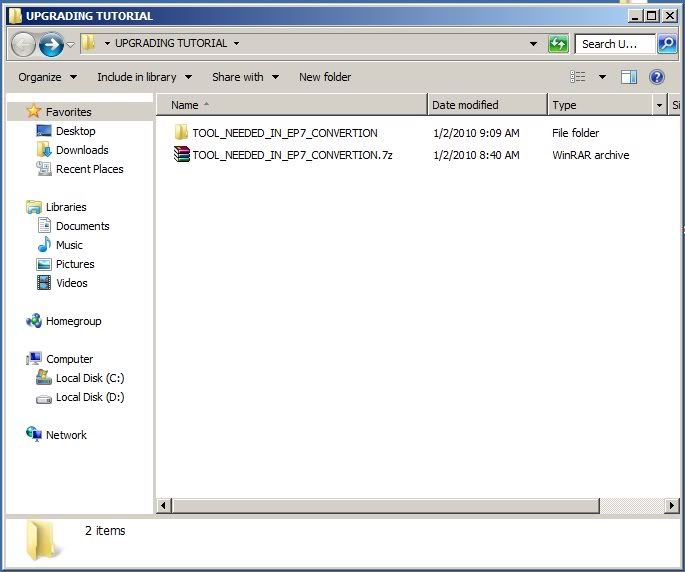The height and width of the screenshot is (572, 685).
Task: Click the Change your view icon
Action: [x=578, y=77]
